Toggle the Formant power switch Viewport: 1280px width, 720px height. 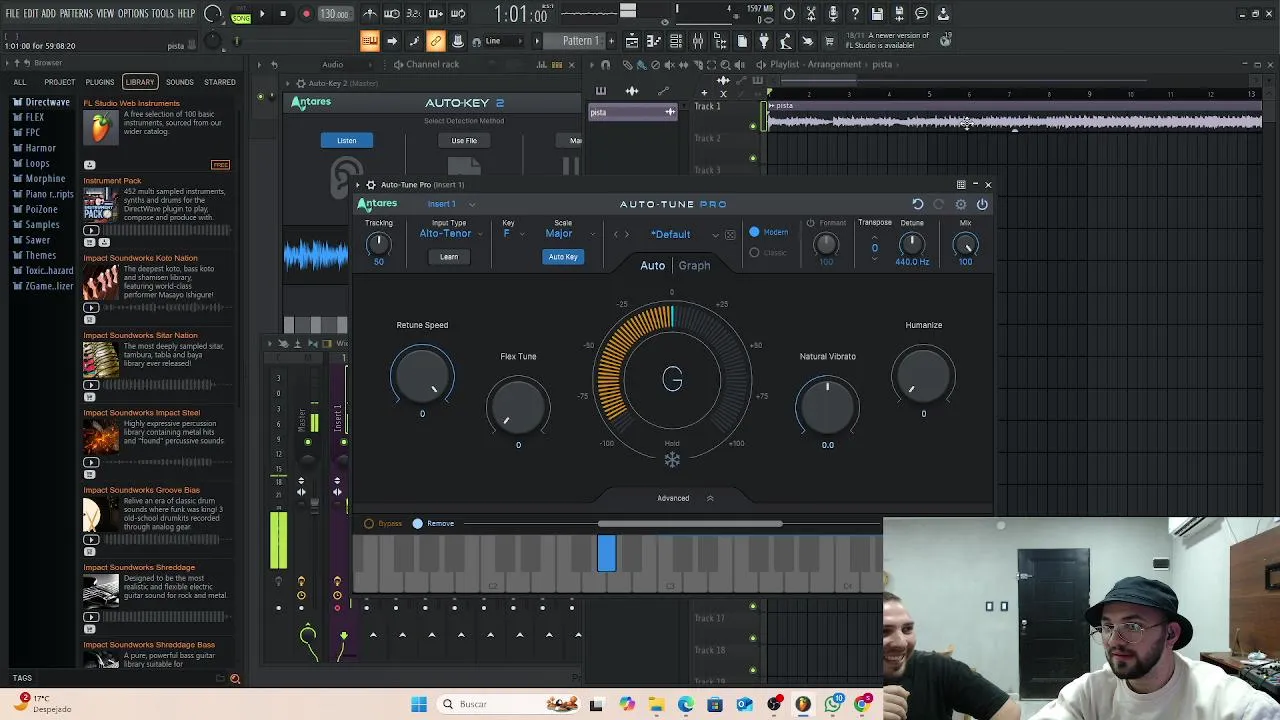point(810,223)
